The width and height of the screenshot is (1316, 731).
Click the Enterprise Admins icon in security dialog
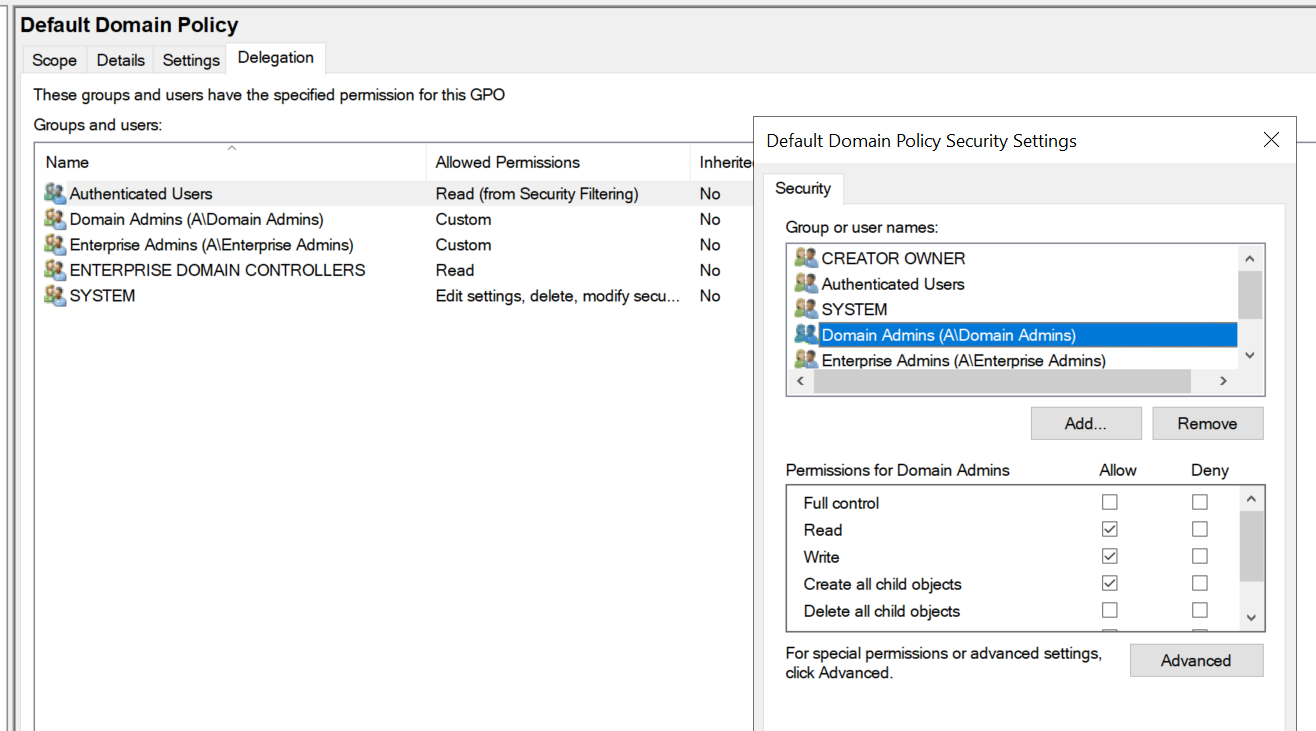coord(806,360)
